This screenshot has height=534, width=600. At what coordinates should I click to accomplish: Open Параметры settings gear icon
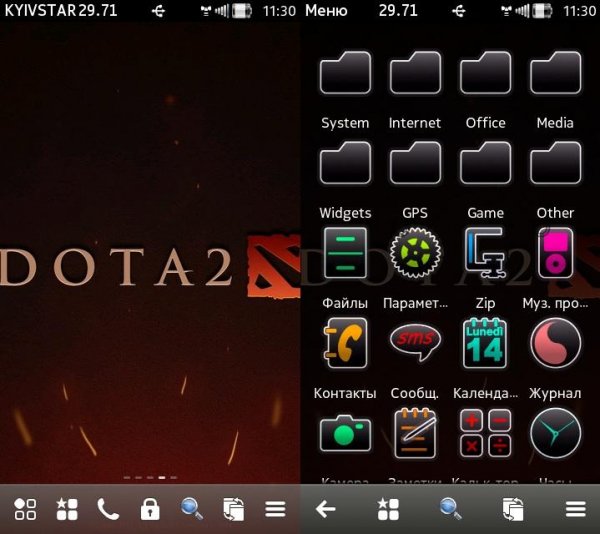pos(415,252)
